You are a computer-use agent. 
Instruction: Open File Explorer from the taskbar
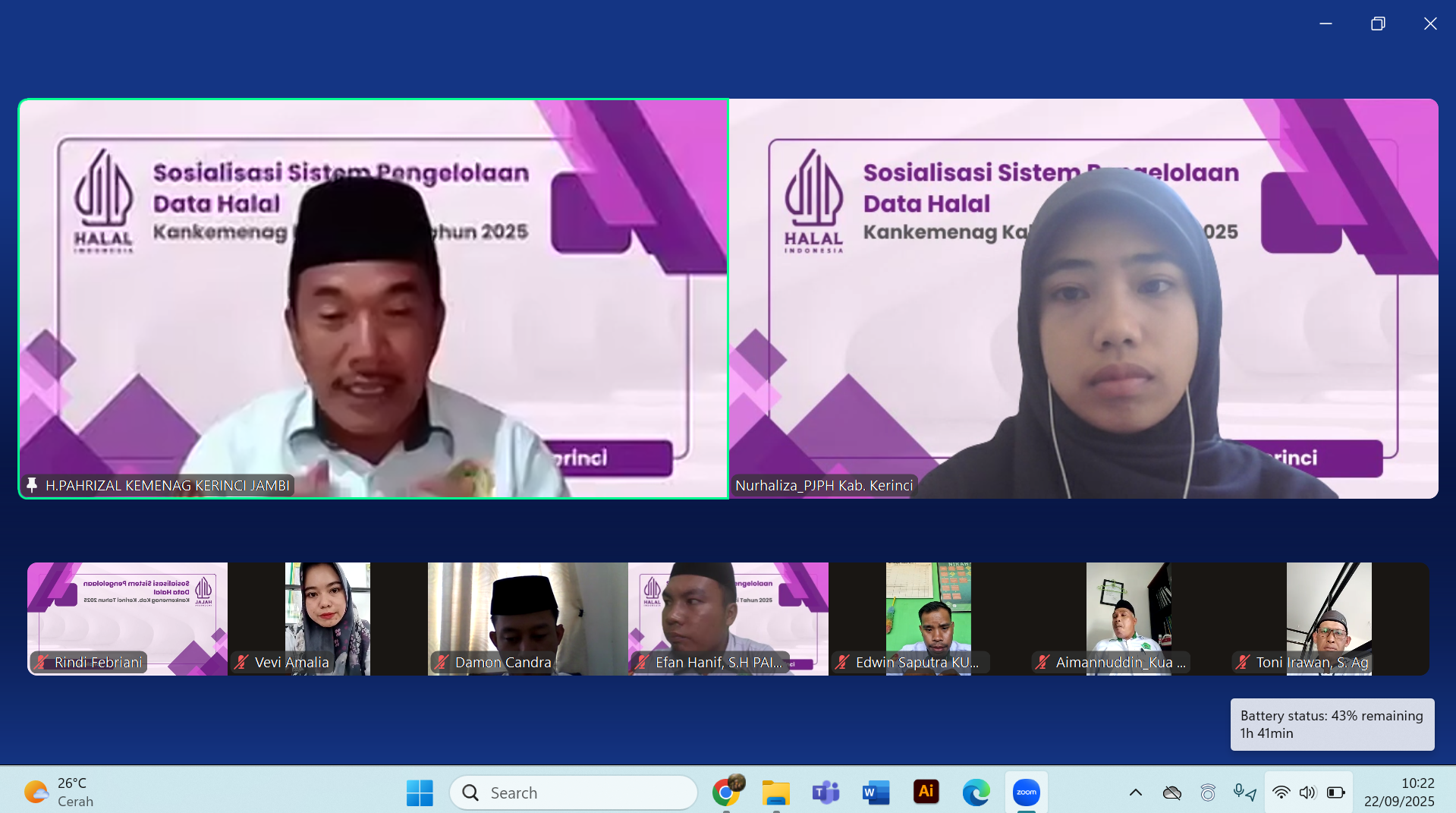click(x=775, y=793)
